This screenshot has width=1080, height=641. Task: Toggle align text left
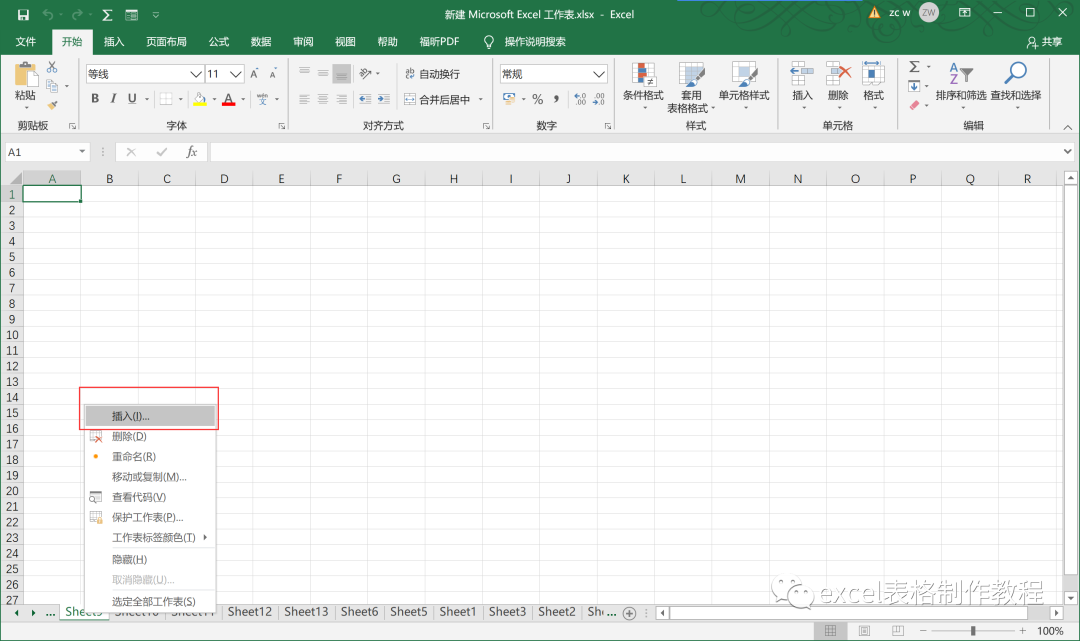pyautogui.click(x=304, y=99)
